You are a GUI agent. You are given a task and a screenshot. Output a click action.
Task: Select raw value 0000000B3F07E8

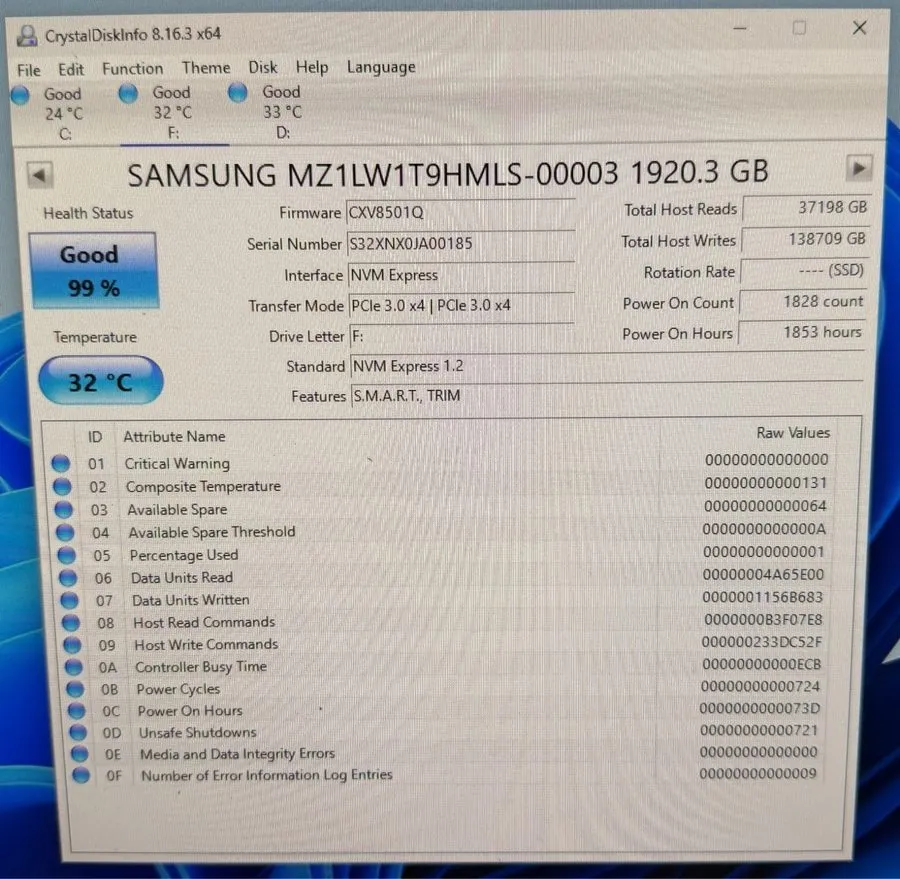(x=763, y=619)
